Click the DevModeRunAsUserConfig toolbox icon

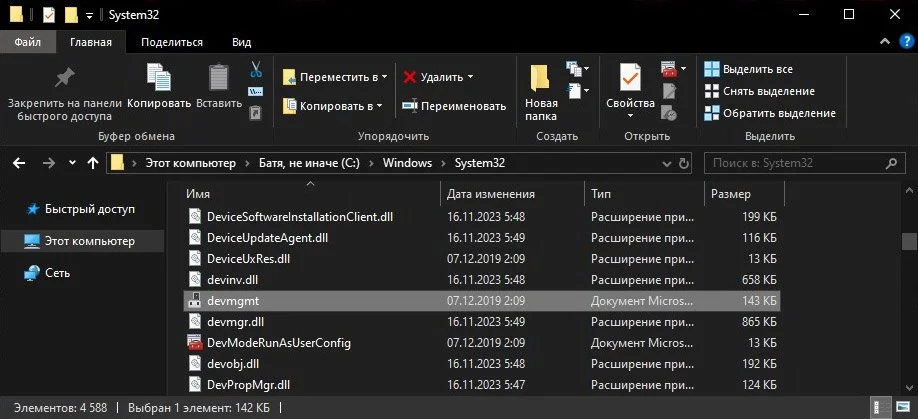pyautogui.click(x=194, y=342)
